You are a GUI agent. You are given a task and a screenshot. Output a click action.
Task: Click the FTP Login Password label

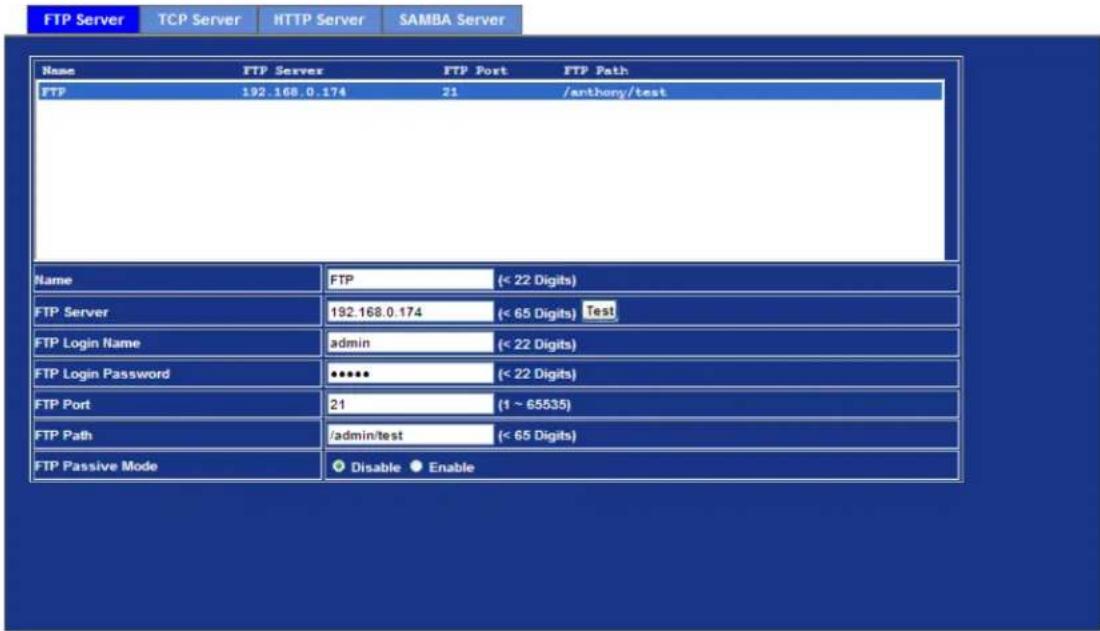pyautogui.click(x=102, y=373)
